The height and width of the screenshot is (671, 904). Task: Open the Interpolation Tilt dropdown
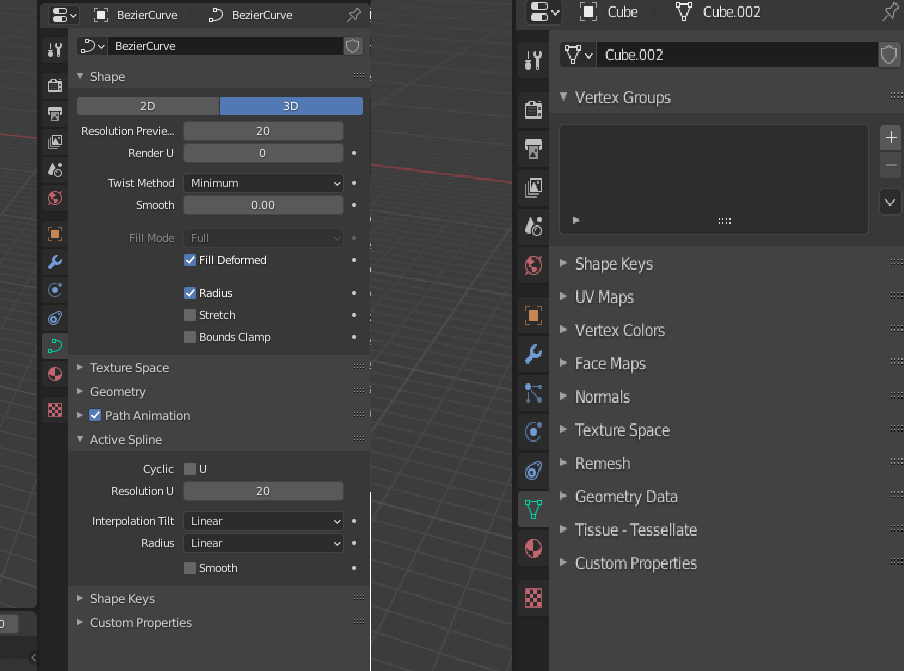point(263,521)
